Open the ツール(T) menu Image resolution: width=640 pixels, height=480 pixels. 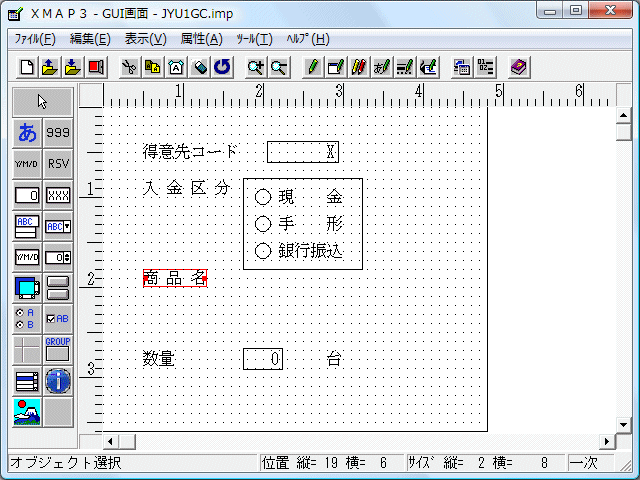(254, 39)
